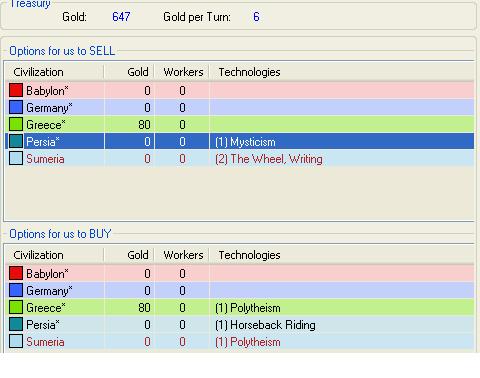The image size is (480, 378).
Task: Select Persia* name in the BUY list
Action: 43,325
